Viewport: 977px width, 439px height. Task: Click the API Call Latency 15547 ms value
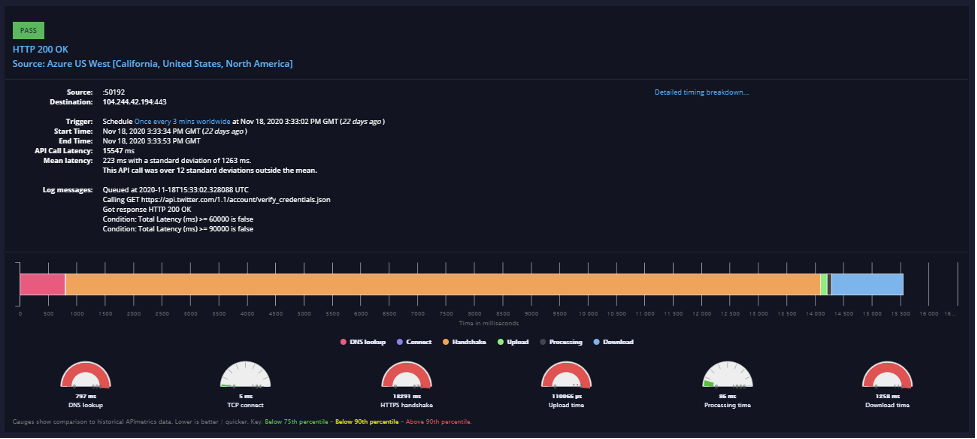coord(118,151)
